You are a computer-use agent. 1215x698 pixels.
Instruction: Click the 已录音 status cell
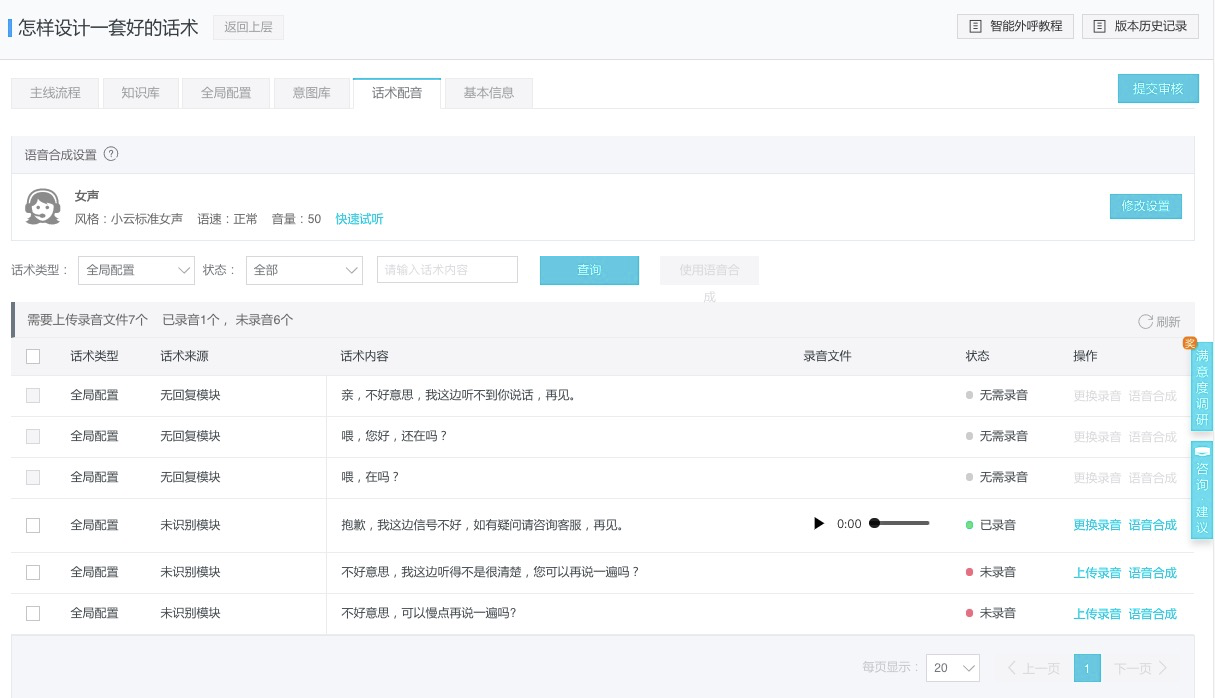click(x=990, y=525)
